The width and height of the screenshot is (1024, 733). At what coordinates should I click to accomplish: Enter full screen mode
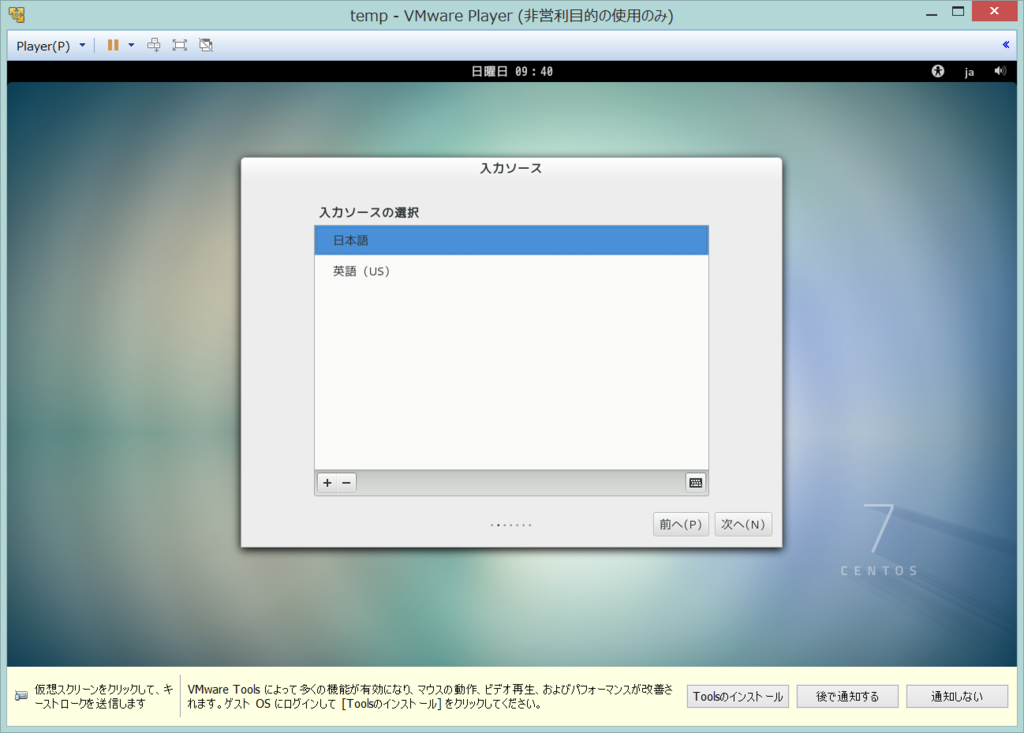pos(180,45)
